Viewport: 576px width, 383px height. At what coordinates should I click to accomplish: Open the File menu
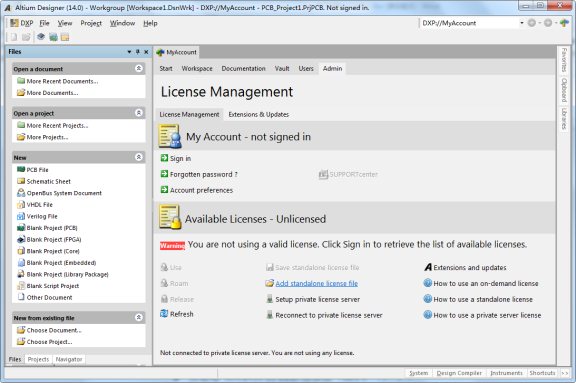(x=44, y=23)
